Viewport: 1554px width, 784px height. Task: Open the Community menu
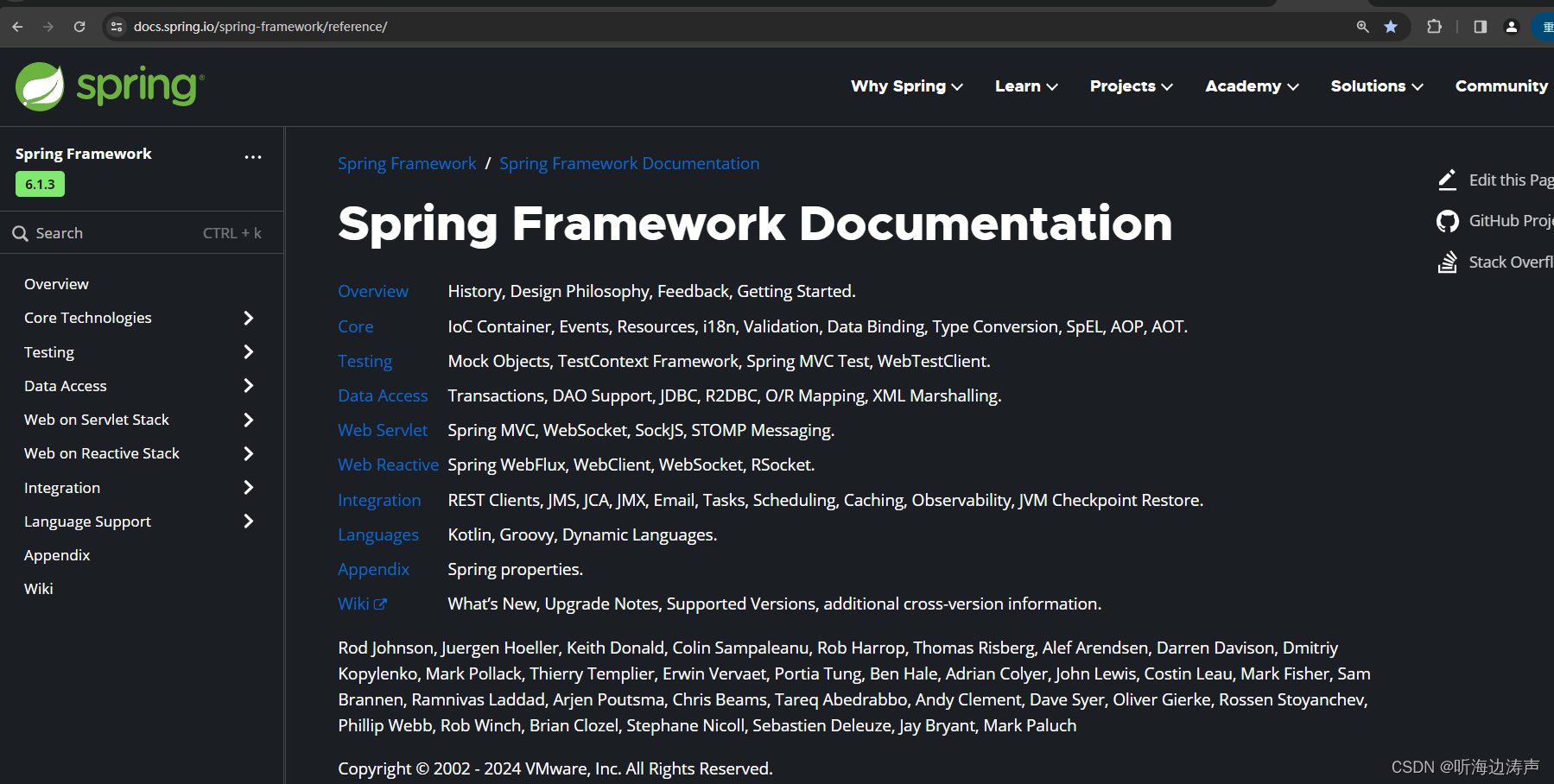tap(1502, 86)
